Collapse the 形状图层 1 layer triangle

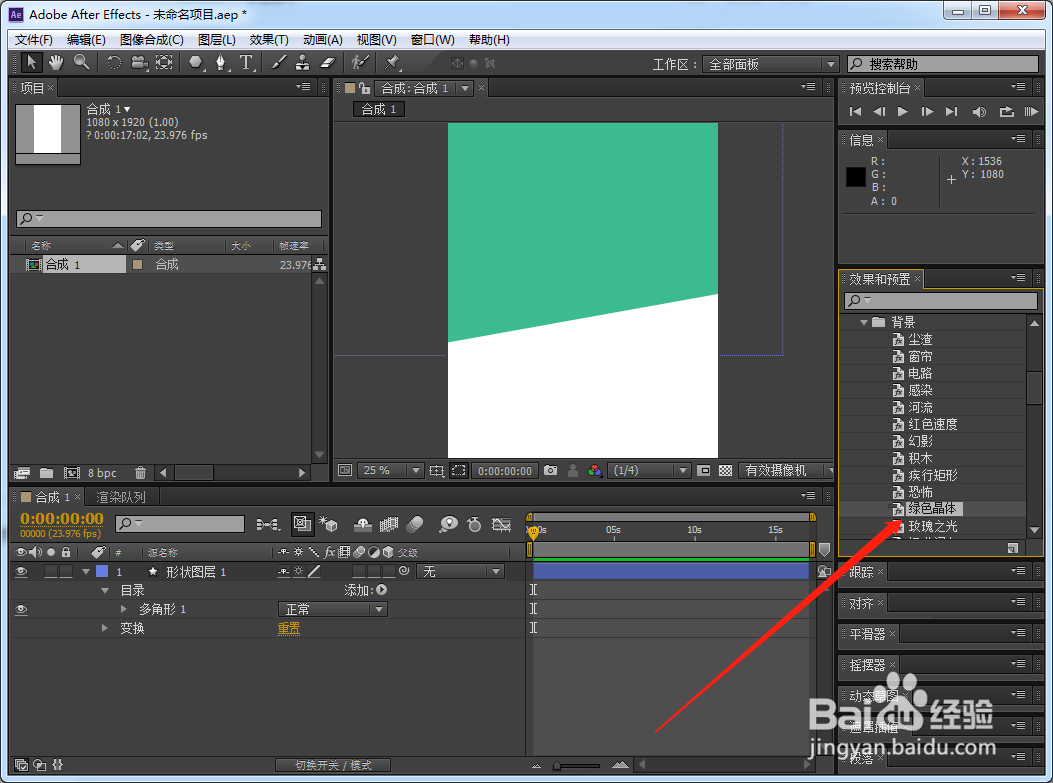85,571
